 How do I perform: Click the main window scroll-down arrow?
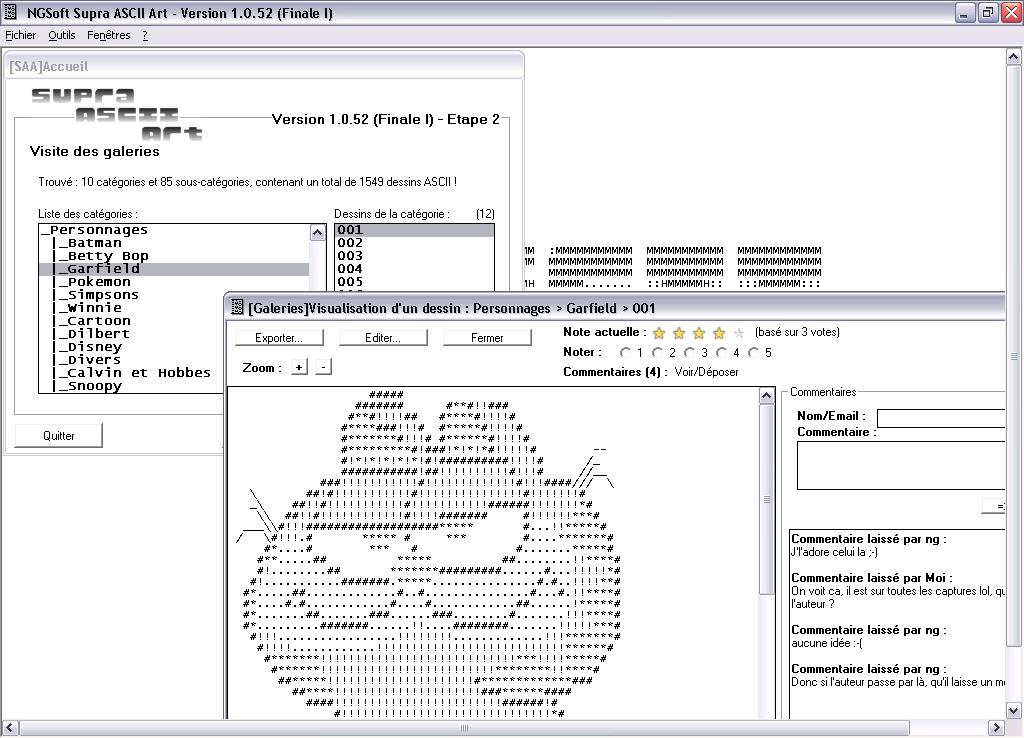[1013, 711]
